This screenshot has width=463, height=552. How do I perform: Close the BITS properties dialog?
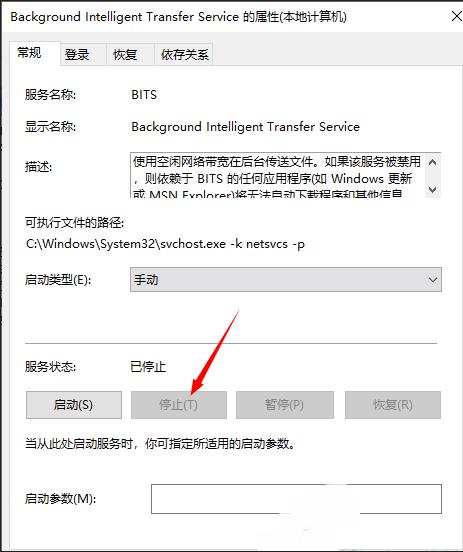point(457,16)
